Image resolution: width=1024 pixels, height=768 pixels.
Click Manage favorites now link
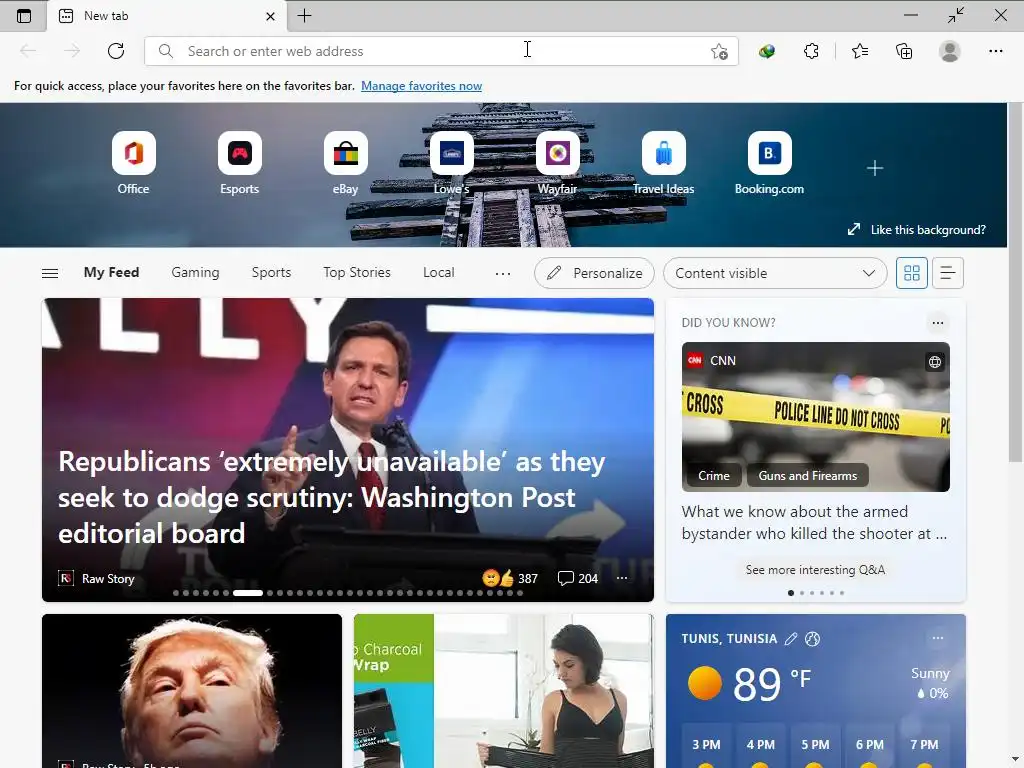click(x=421, y=86)
